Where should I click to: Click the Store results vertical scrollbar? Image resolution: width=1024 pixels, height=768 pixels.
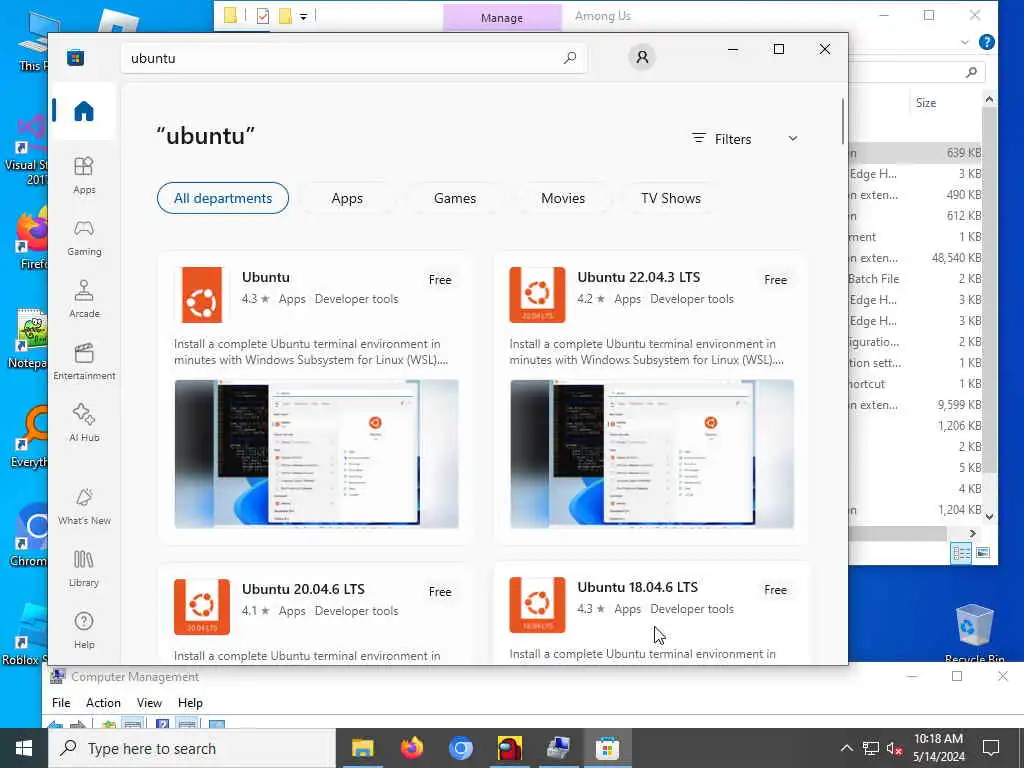click(x=842, y=121)
